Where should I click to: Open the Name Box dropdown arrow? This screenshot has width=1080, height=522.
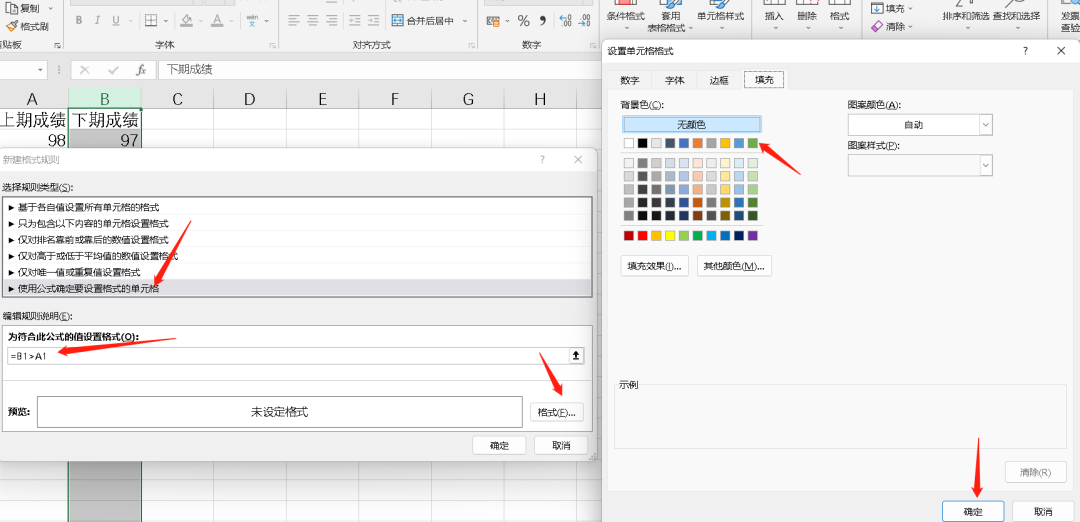coord(41,70)
